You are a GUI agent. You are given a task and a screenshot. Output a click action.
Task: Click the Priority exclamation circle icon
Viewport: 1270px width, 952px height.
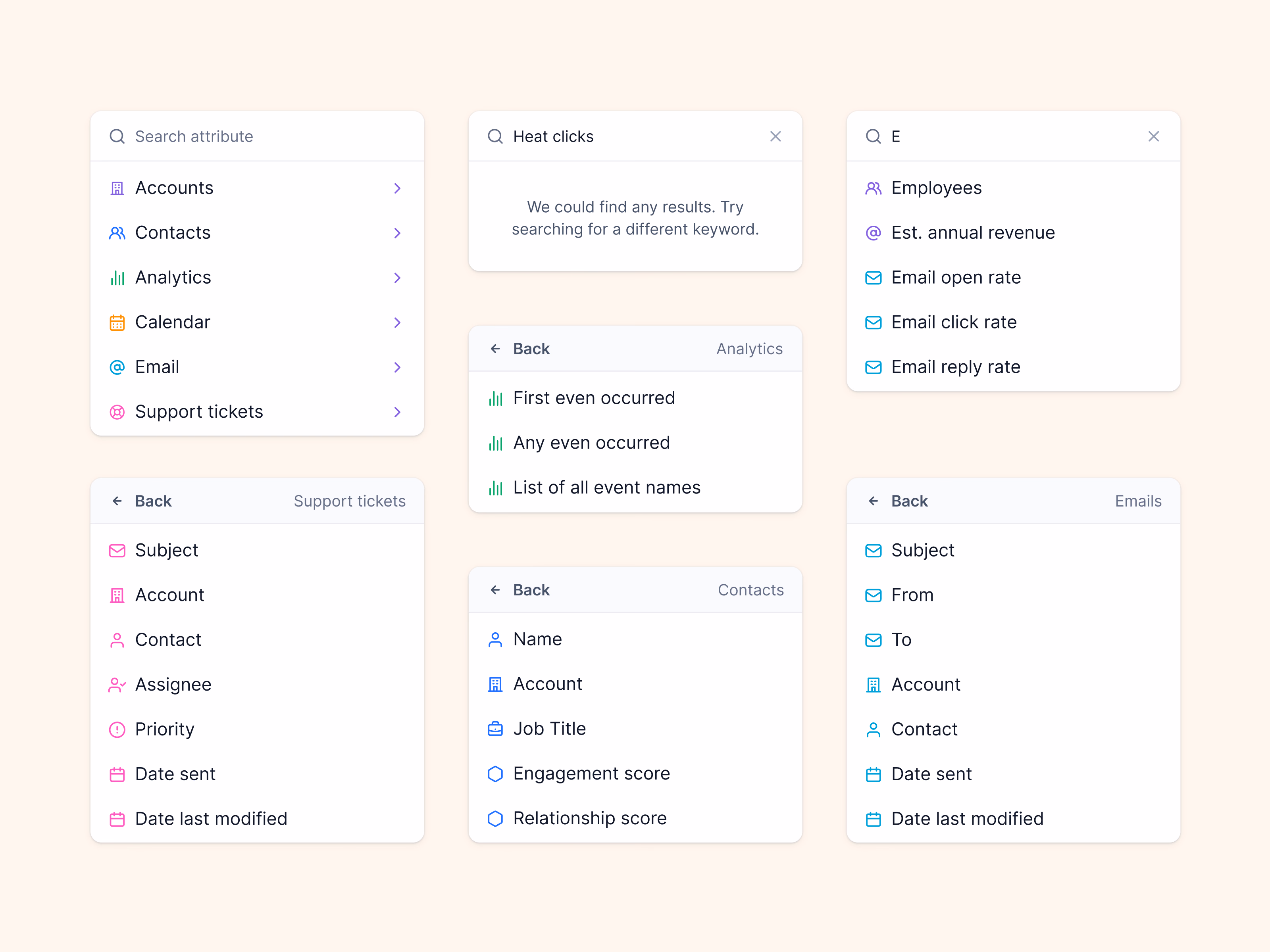pos(117,730)
